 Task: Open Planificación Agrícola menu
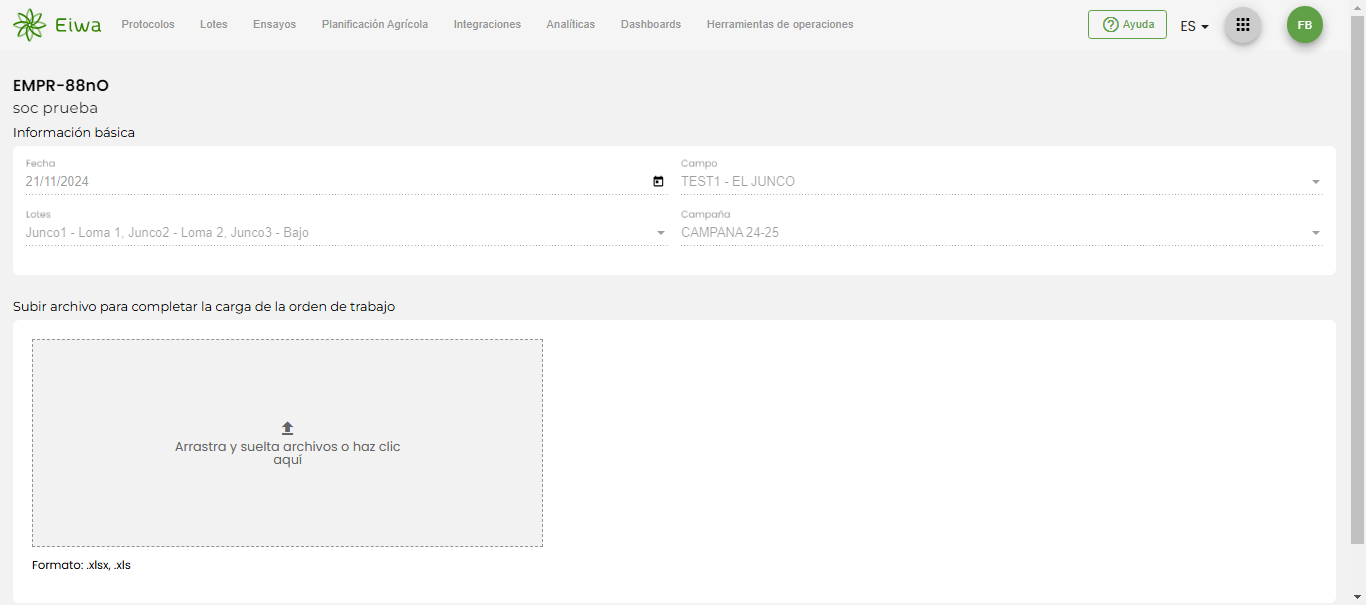click(x=374, y=25)
